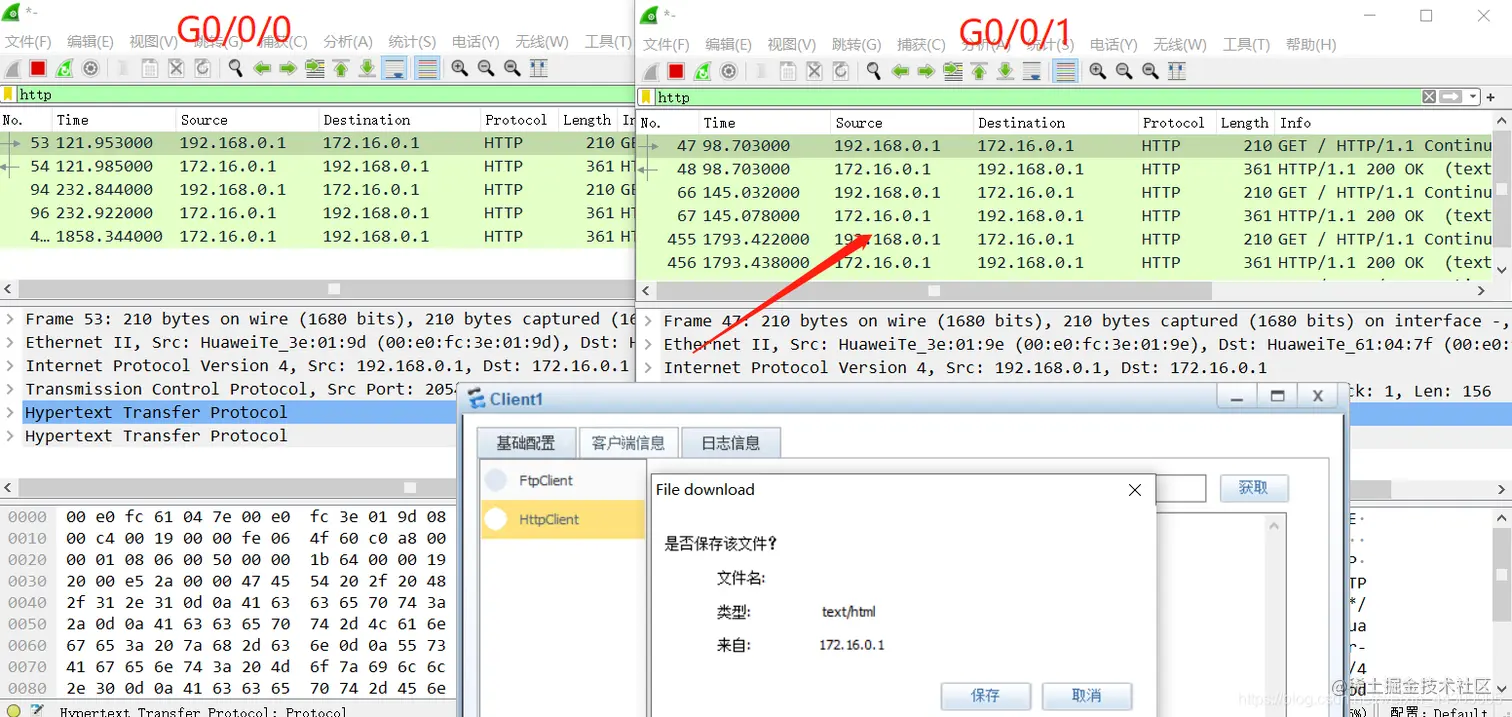
Task: Click go-to-packet icon in G0/0/0 toolbar
Action: 314,68
